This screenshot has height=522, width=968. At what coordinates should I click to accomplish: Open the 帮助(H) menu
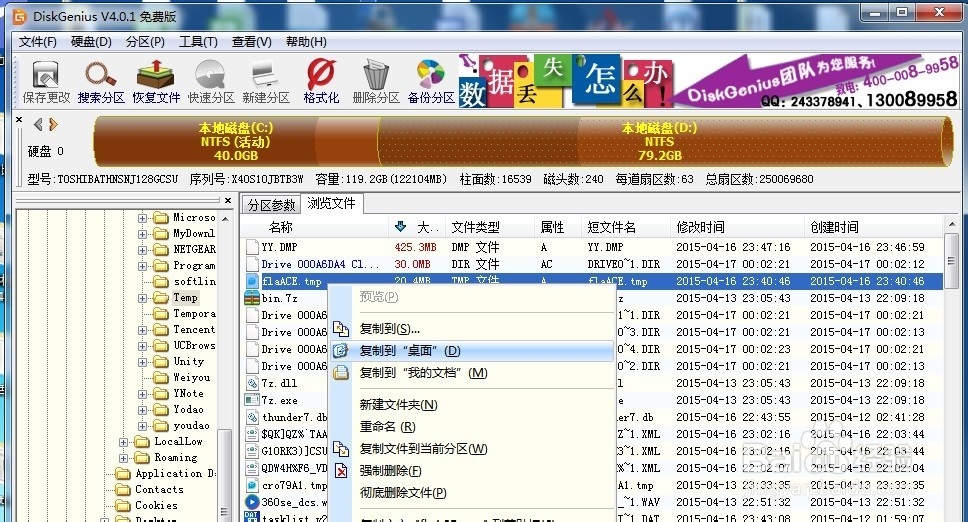[306, 41]
